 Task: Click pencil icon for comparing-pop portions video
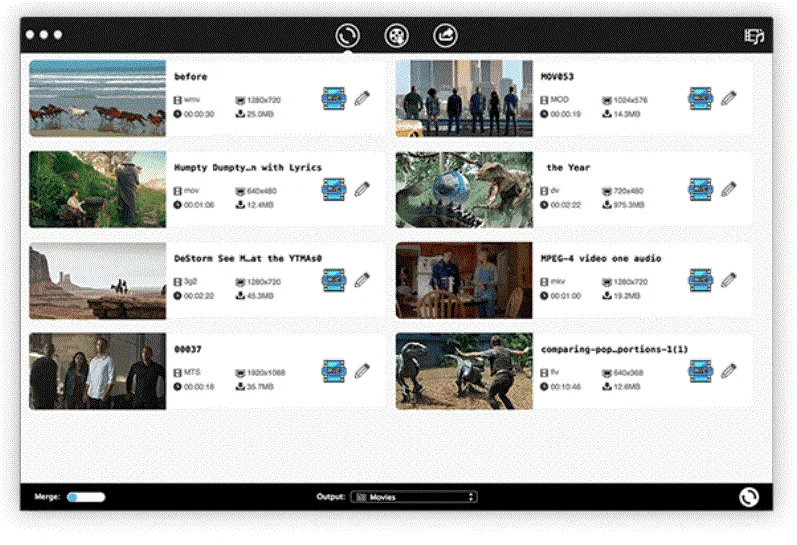pyautogui.click(x=728, y=371)
